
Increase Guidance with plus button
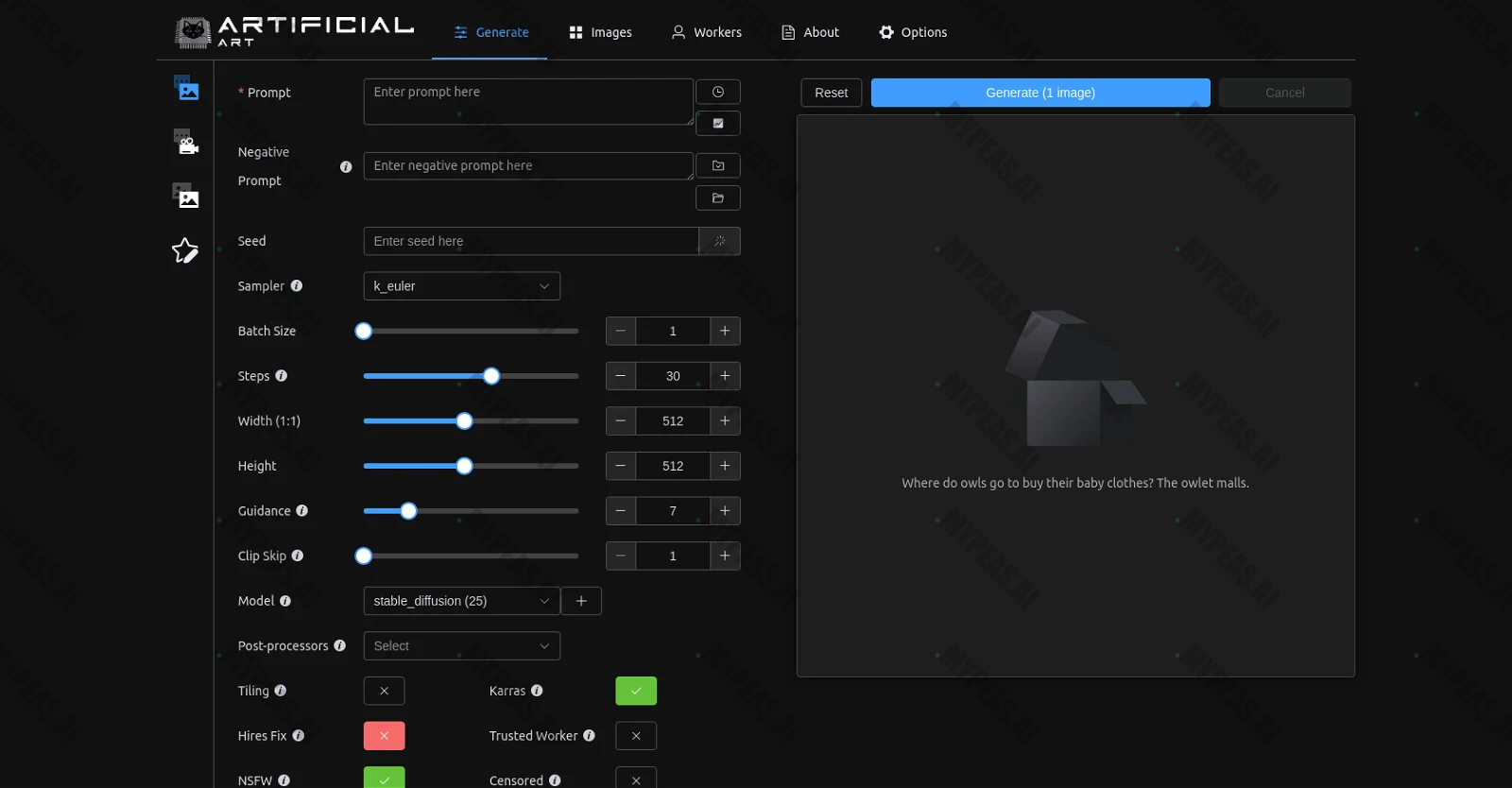(x=725, y=511)
